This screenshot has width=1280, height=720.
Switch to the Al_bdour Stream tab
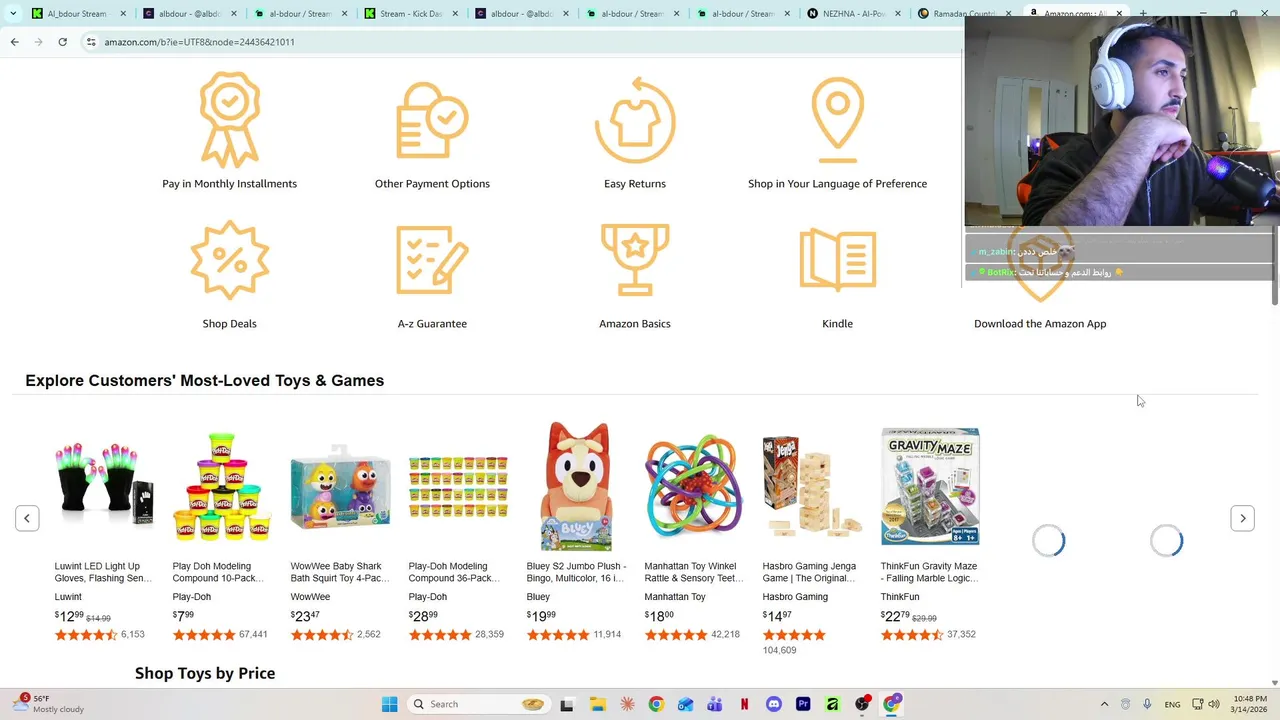[78, 14]
